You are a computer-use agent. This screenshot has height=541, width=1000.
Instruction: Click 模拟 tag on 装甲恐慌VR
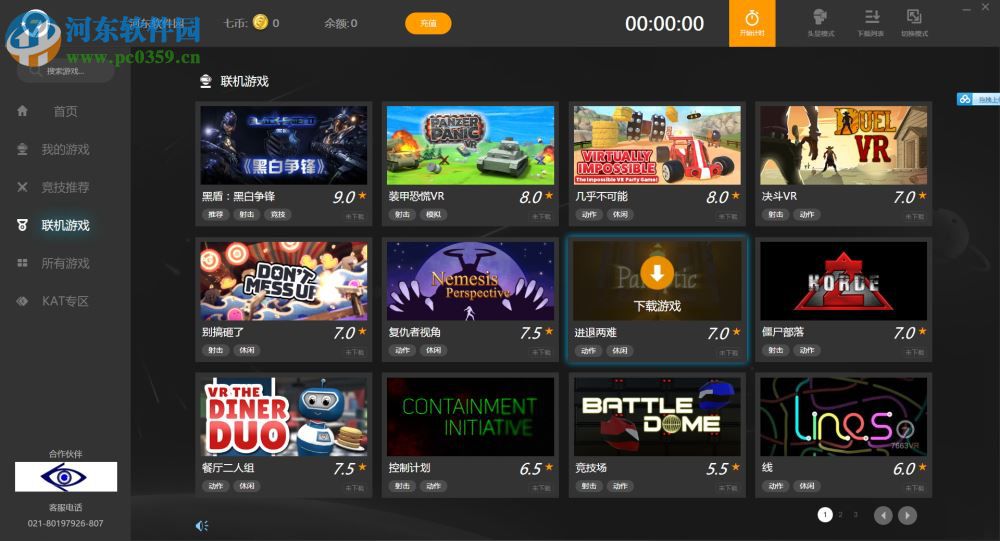434,214
